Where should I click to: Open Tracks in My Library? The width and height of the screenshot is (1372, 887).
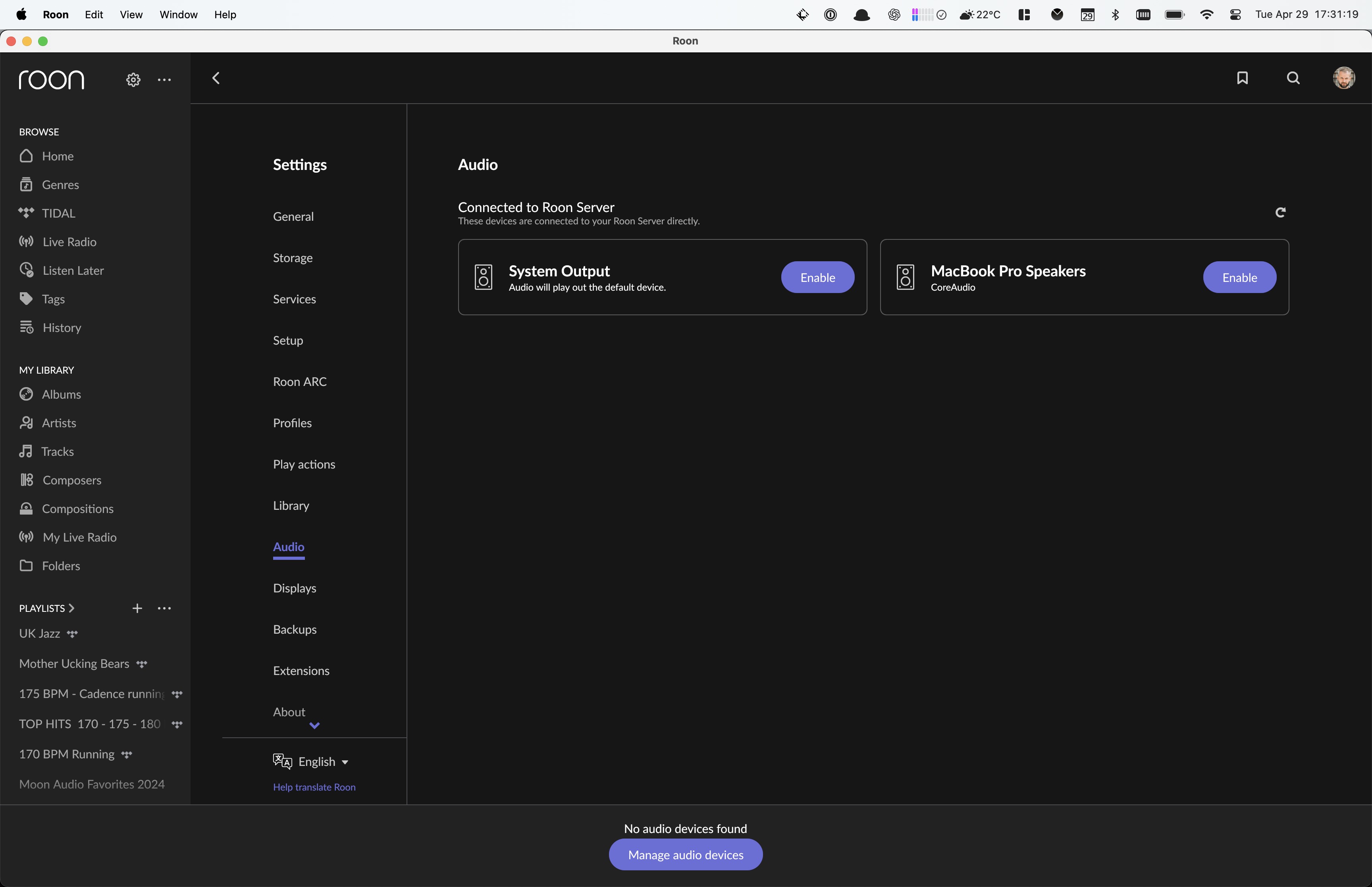pos(46,451)
